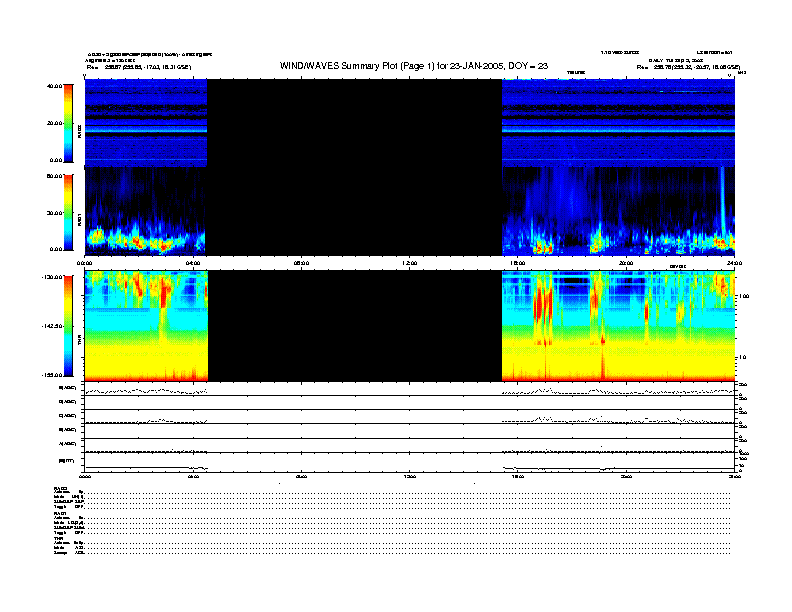Click the 30.00 label on RAD1 color scale
The image size is (792, 612).
(56, 213)
